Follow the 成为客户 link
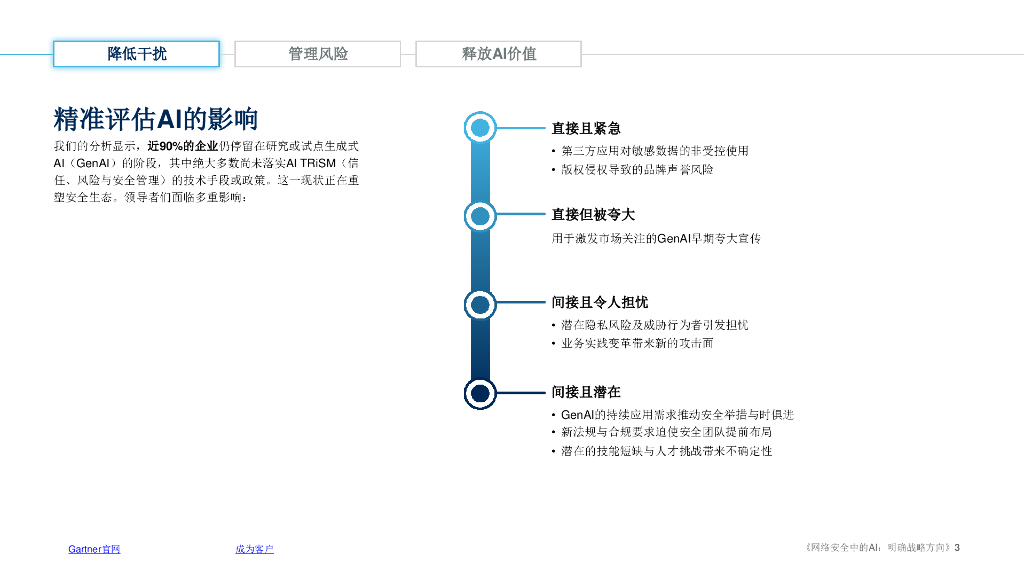 click(x=254, y=549)
